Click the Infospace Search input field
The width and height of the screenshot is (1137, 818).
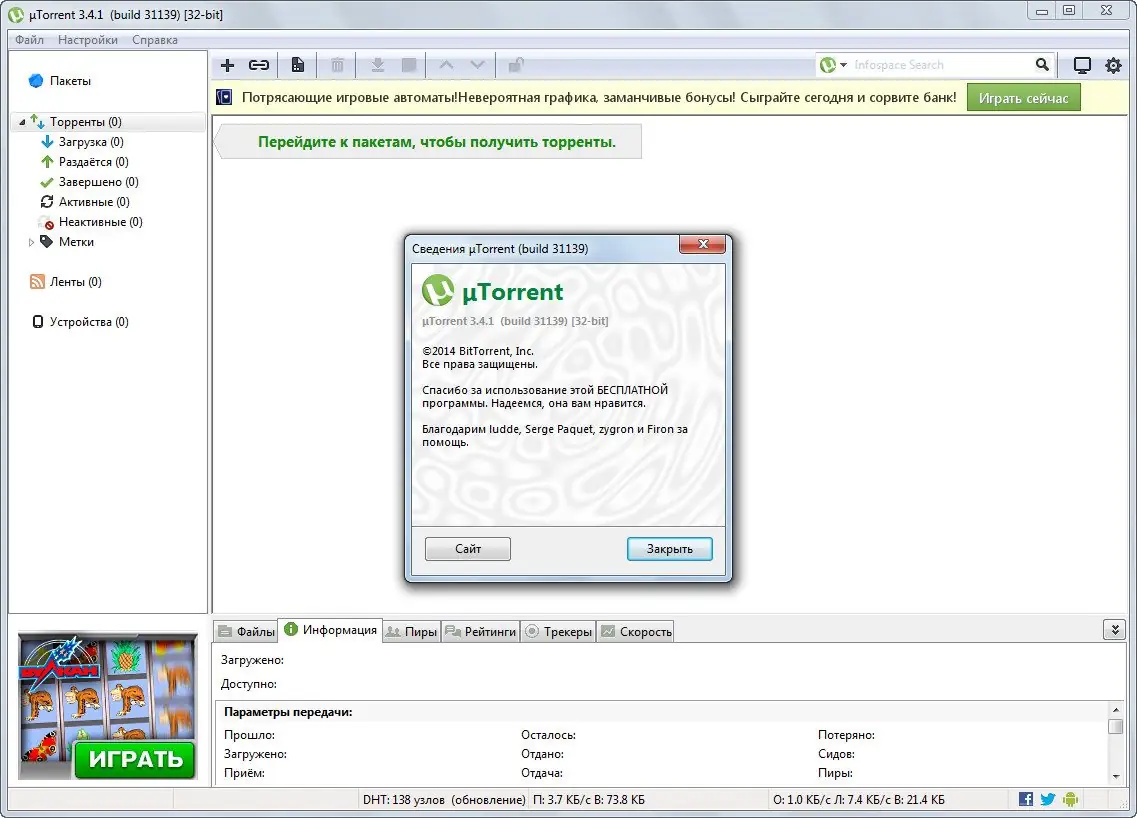pyautogui.click(x=939, y=65)
